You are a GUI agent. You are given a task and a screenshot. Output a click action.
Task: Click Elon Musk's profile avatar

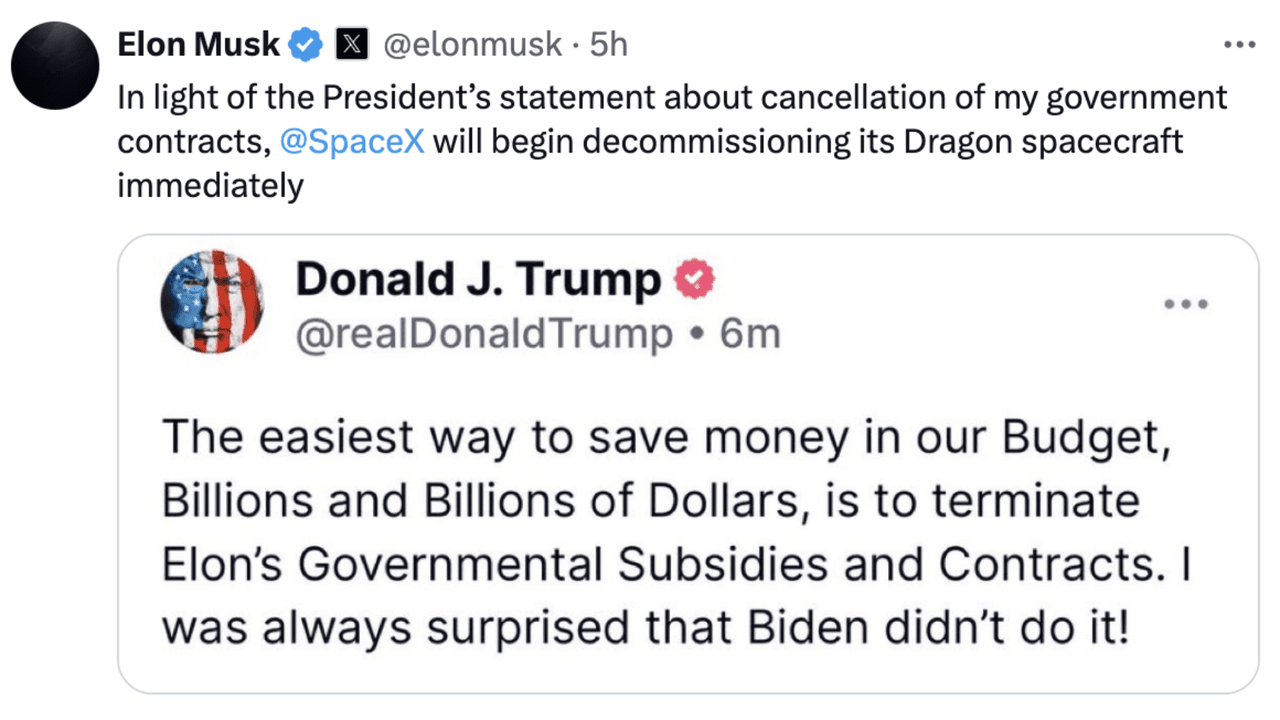tap(55, 64)
